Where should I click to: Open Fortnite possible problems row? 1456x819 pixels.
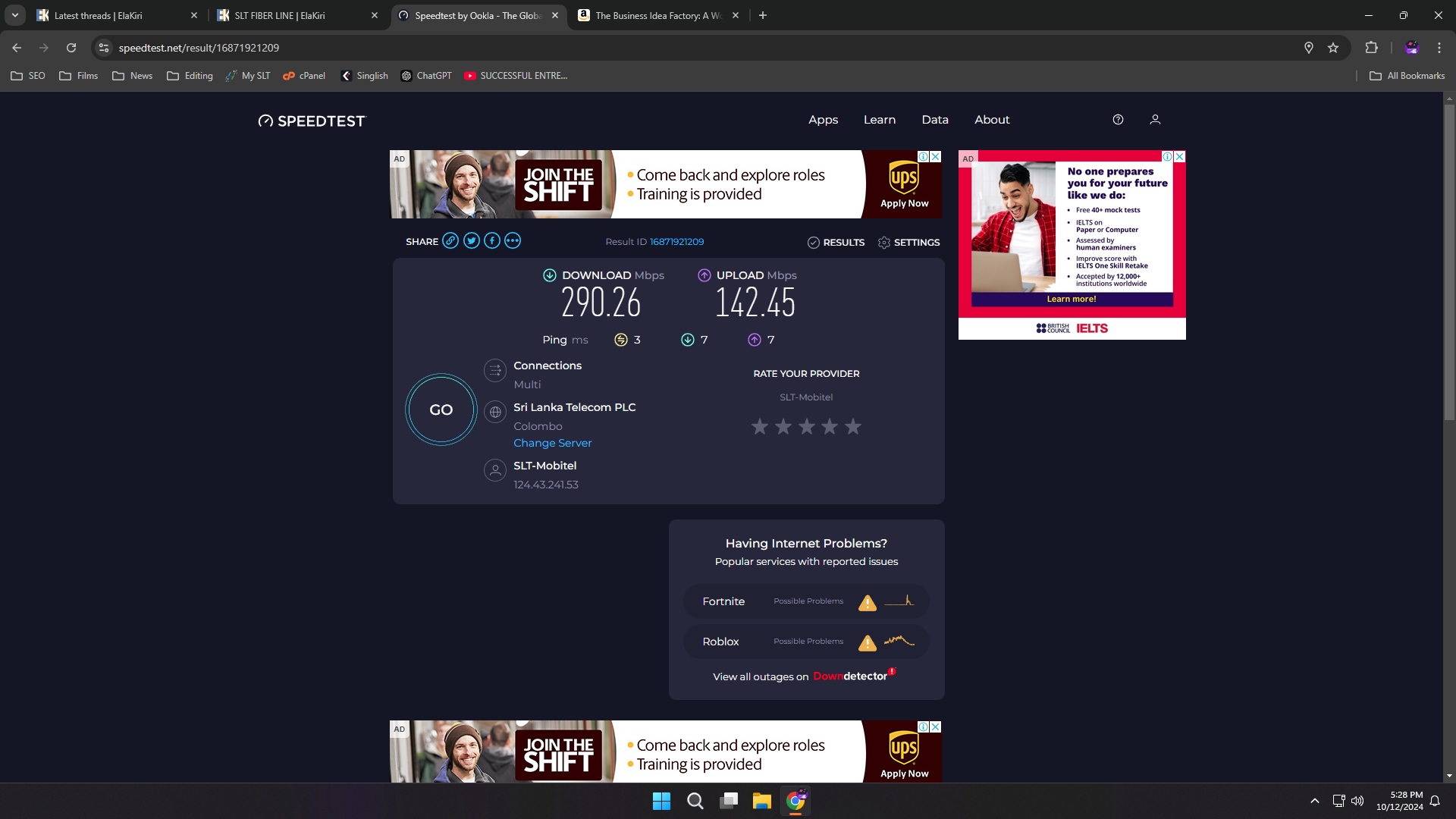pyautogui.click(x=806, y=601)
